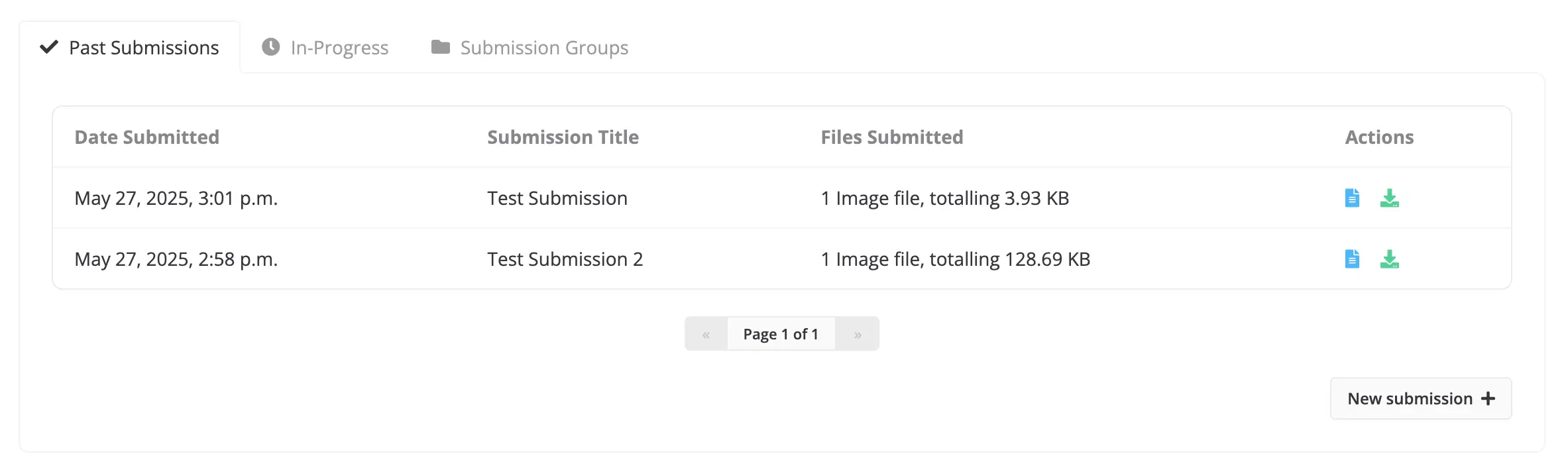Image resolution: width=1568 pixels, height=472 pixels.
Task: Download files for Test Submission
Action: click(x=1390, y=198)
